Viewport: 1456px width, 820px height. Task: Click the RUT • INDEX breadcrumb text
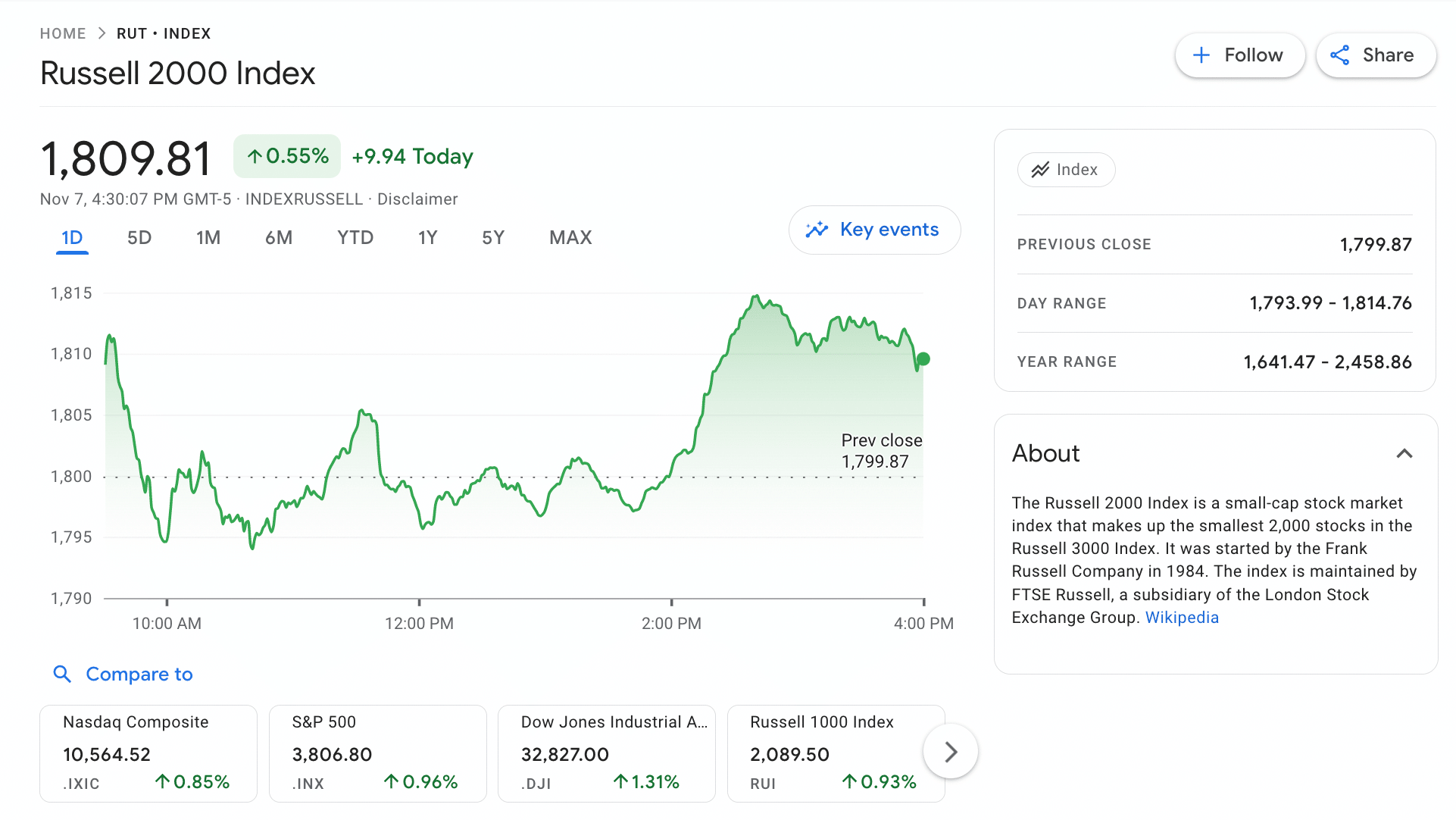point(164,33)
